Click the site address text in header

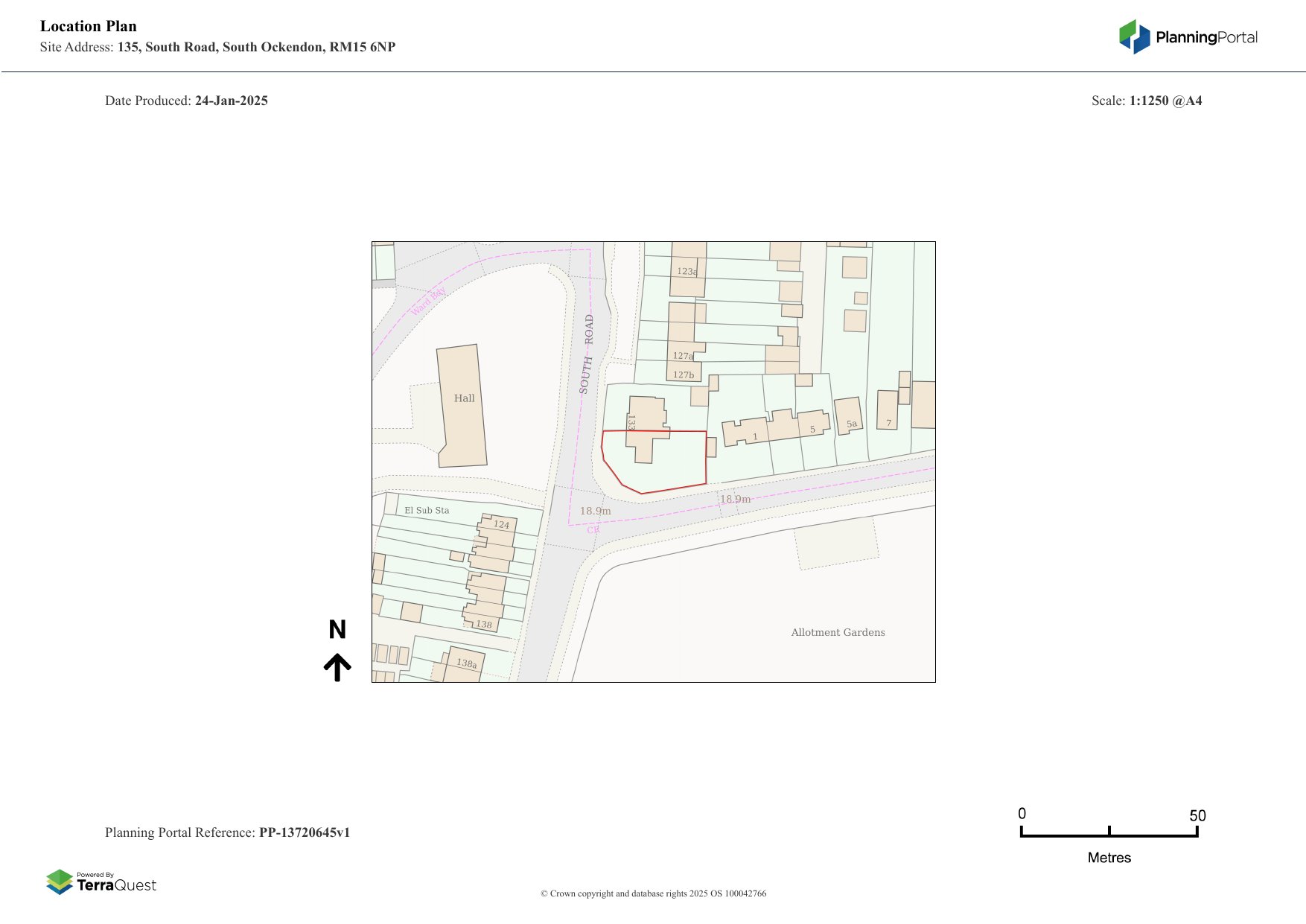point(217,47)
